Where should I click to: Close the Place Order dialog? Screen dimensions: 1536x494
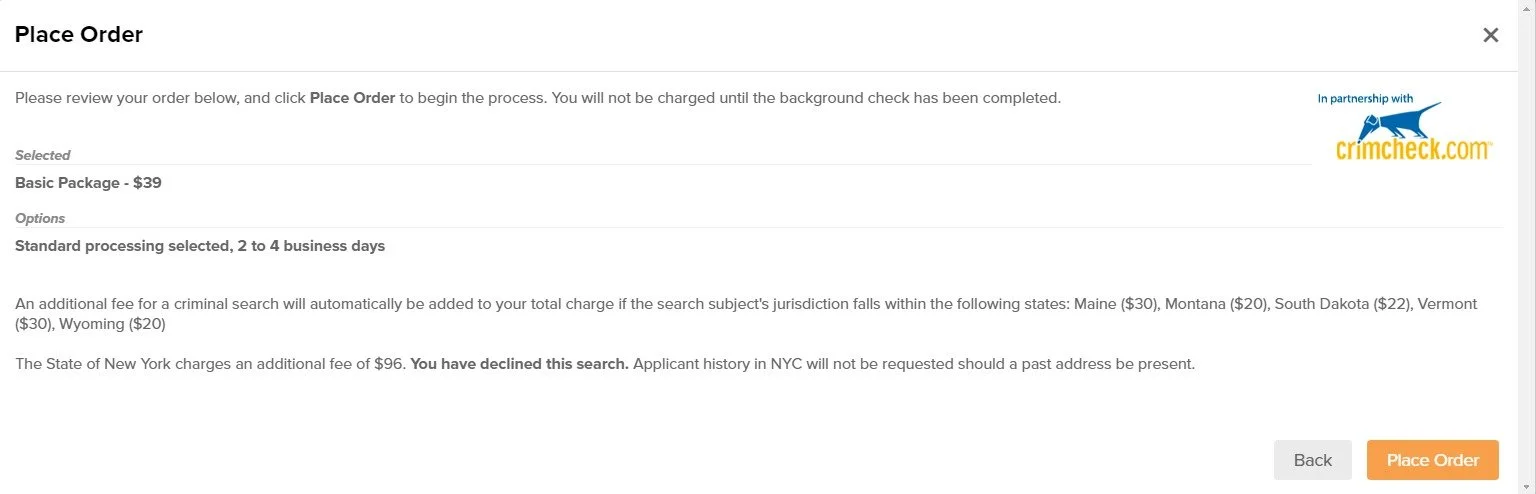(1490, 35)
